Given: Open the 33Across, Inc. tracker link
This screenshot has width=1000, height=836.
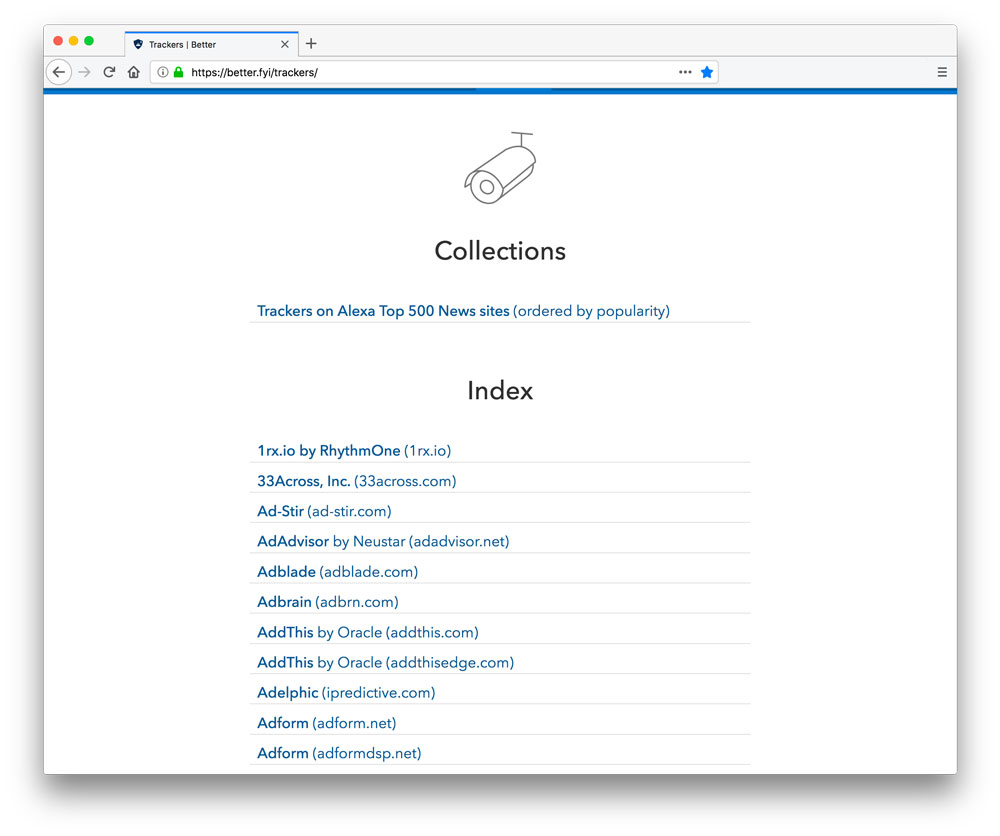Looking at the screenshot, I should click(x=357, y=481).
